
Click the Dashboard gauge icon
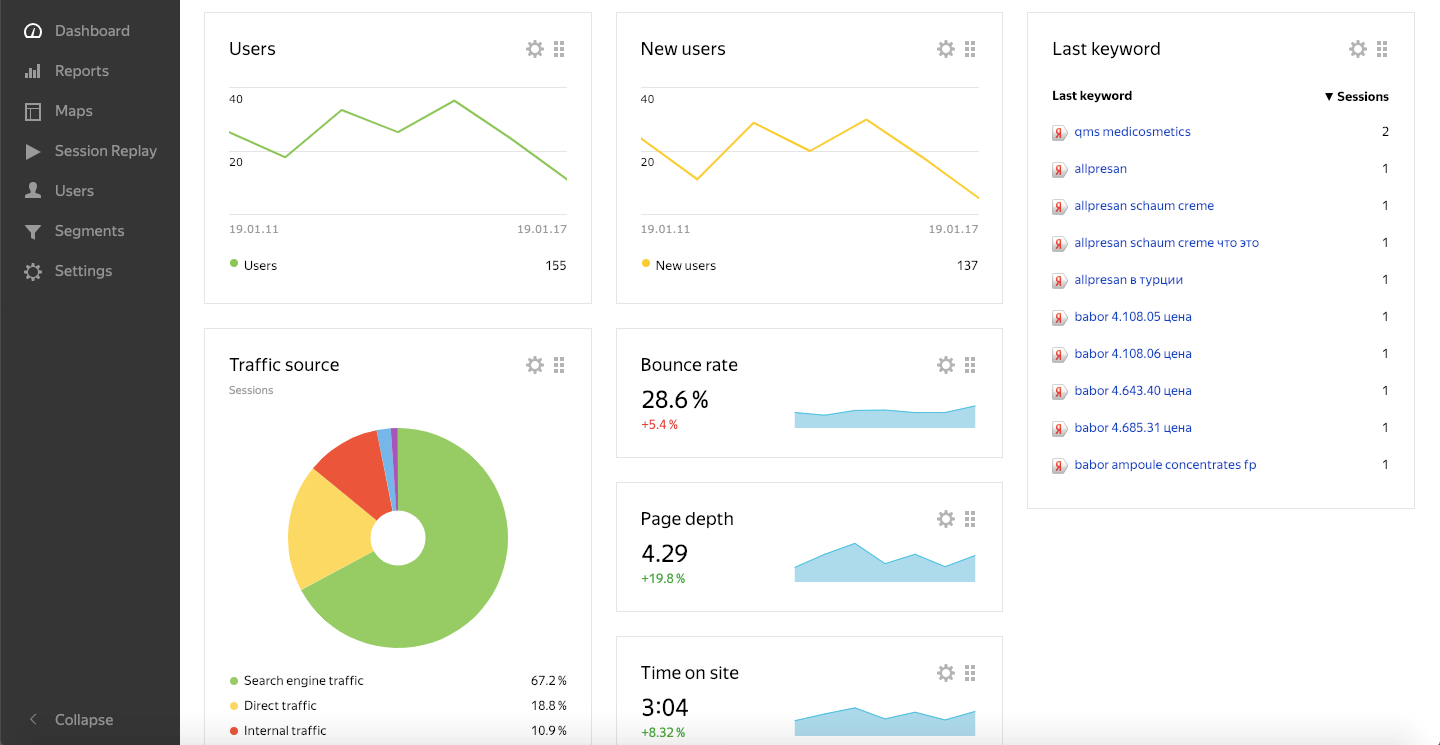(x=33, y=31)
